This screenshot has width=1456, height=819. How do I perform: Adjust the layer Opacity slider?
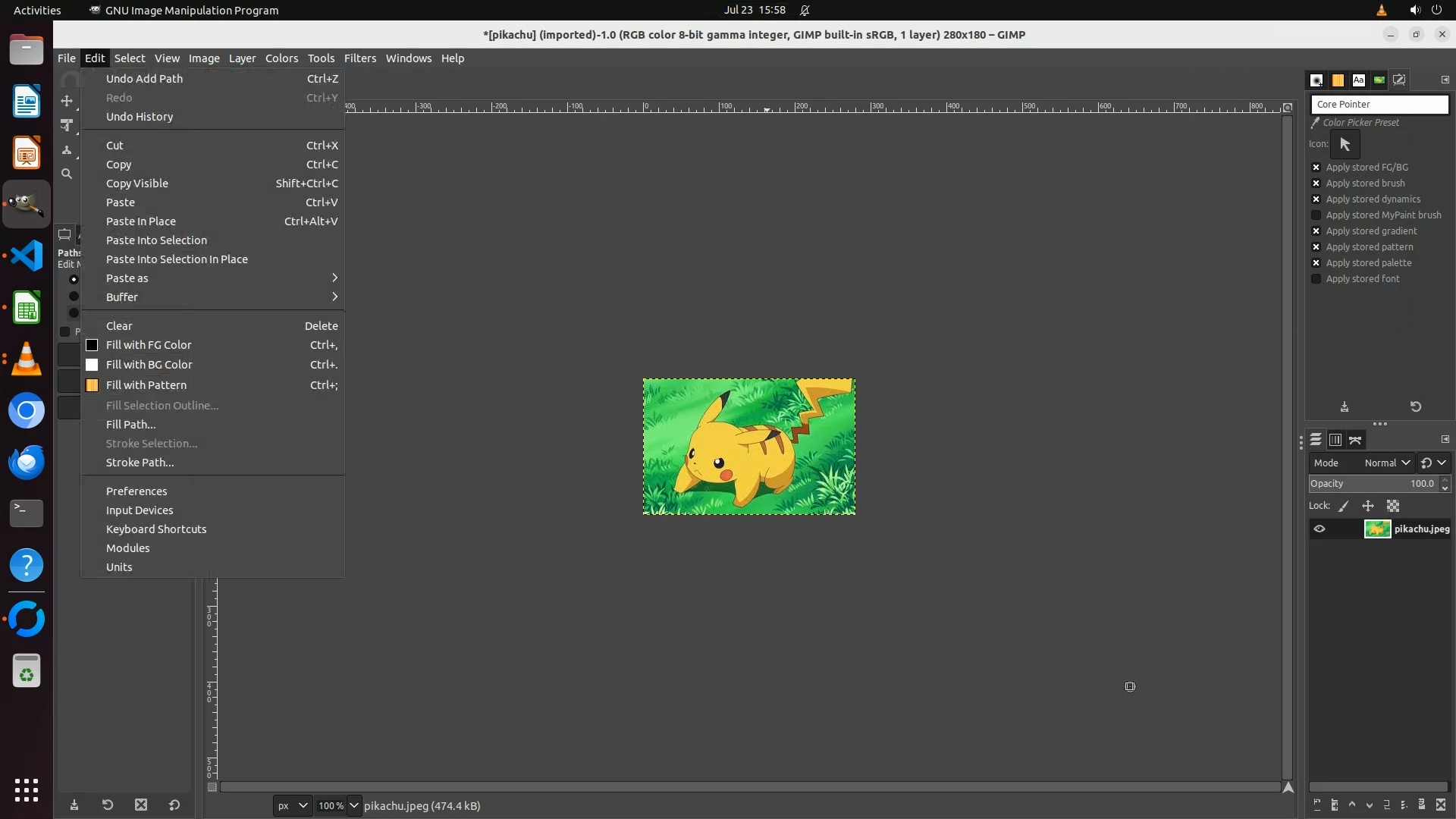(1371, 484)
